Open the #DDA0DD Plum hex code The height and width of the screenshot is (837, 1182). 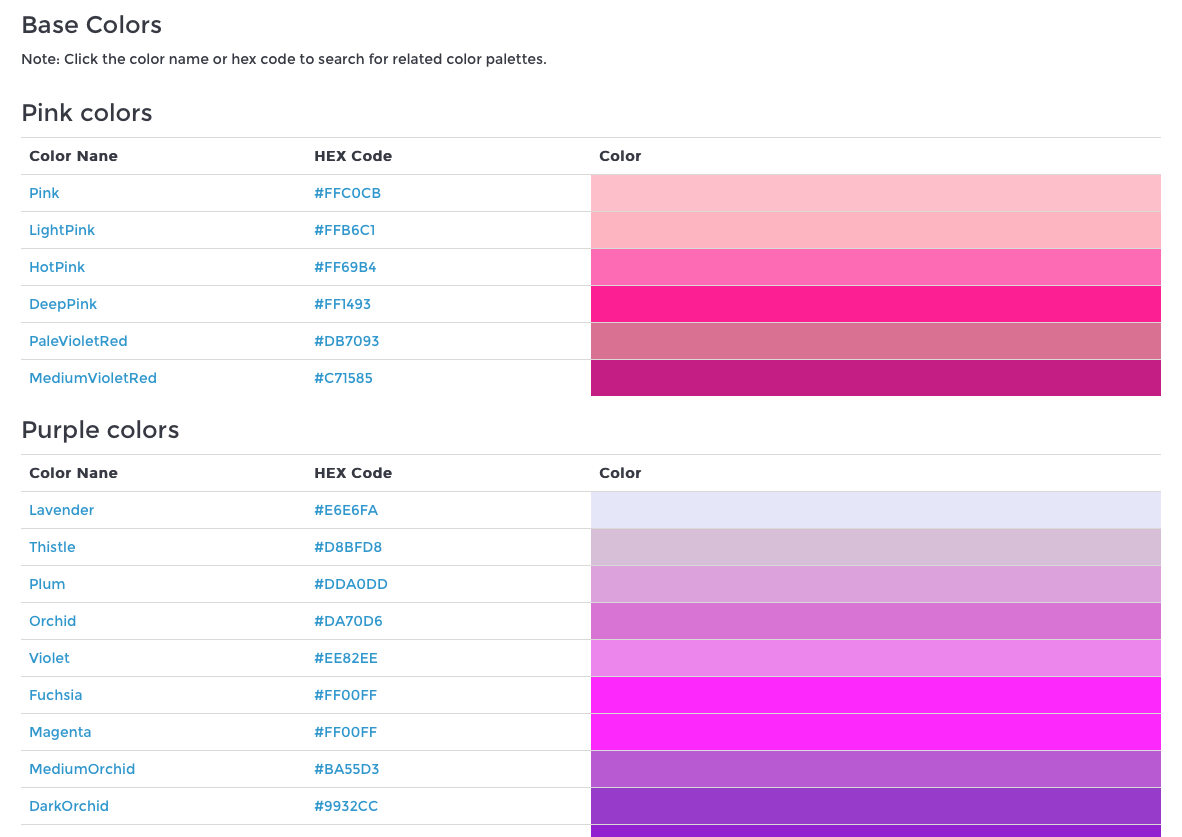point(351,584)
